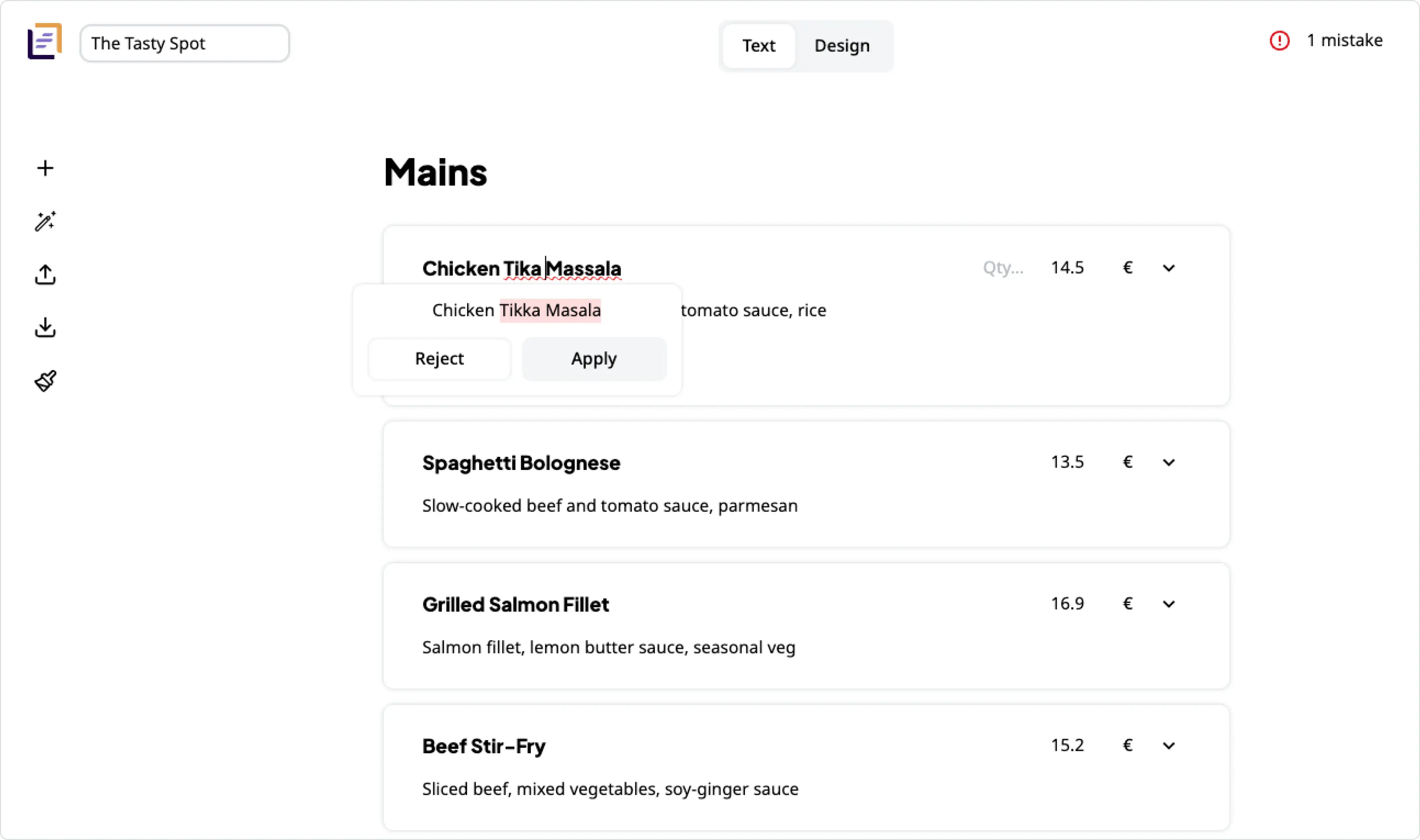This screenshot has height=840, width=1420.
Task: Expand the Spaghetti Bolognese item chevron
Action: [x=1169, y=462]
